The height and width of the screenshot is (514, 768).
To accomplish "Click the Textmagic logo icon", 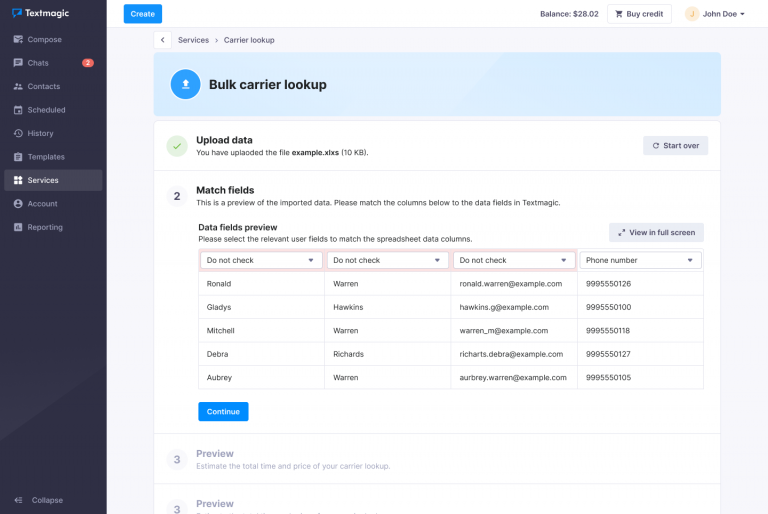I will [x=17, y=13].
